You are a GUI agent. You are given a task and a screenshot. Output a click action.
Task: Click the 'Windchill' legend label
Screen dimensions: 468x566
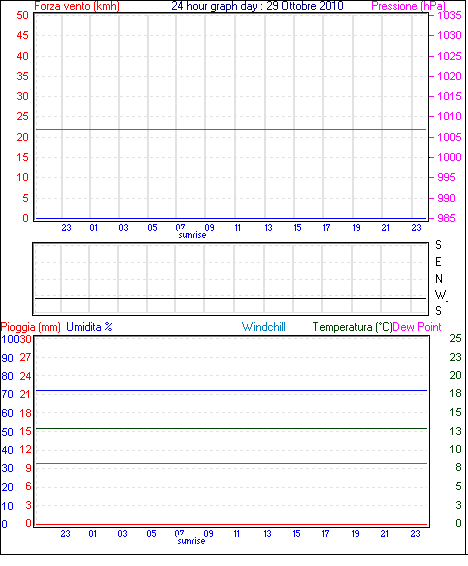264,327
